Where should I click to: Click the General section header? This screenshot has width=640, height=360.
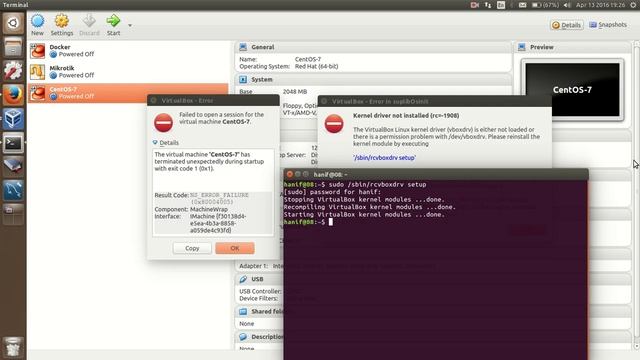[373, 47]
